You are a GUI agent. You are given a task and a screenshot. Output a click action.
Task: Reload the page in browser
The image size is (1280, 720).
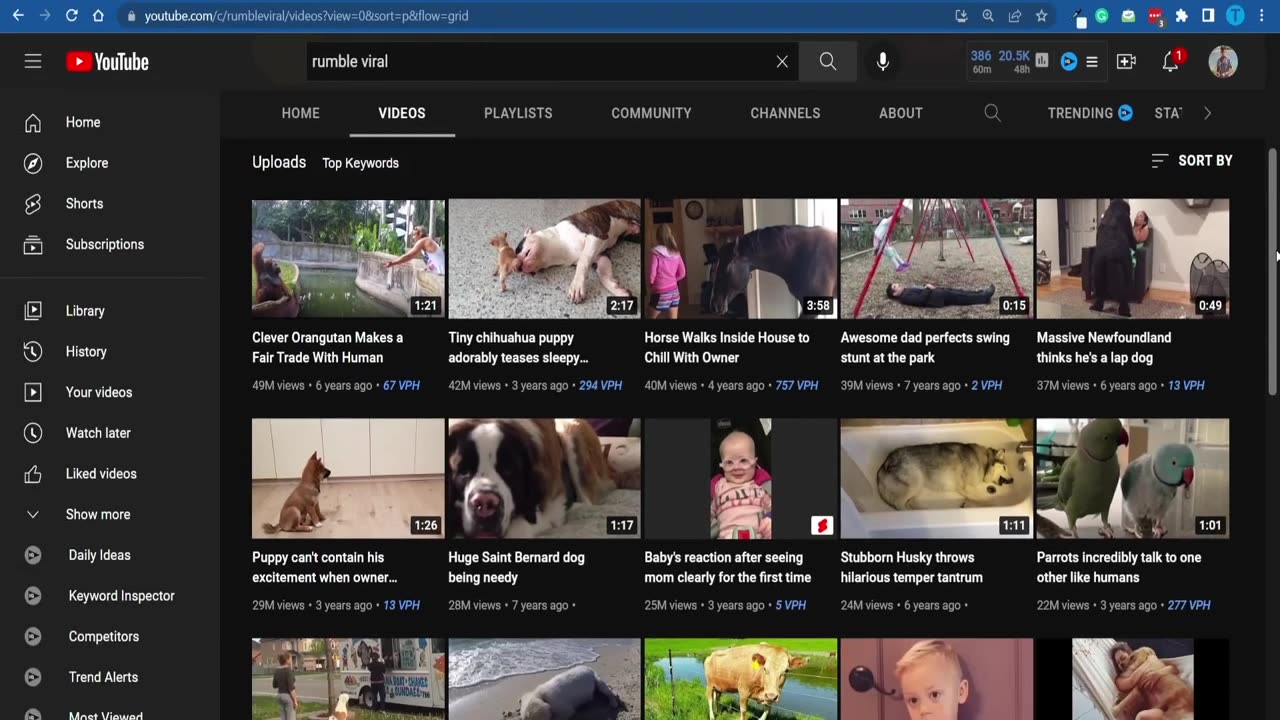(71, 16)
